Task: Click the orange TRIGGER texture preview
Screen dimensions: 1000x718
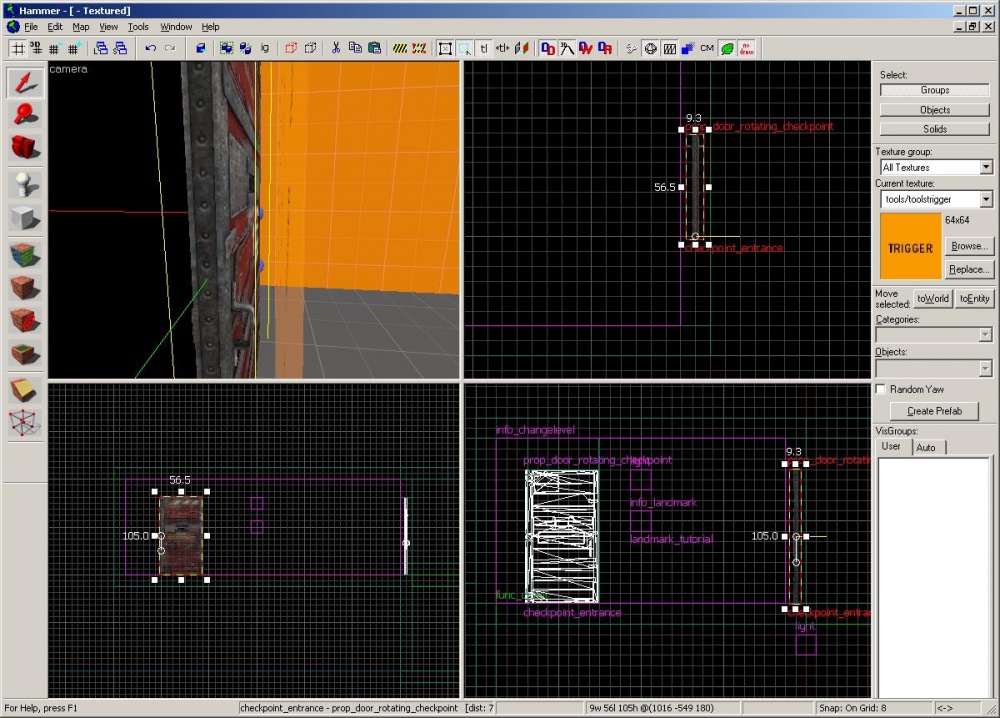Action: 910,245
